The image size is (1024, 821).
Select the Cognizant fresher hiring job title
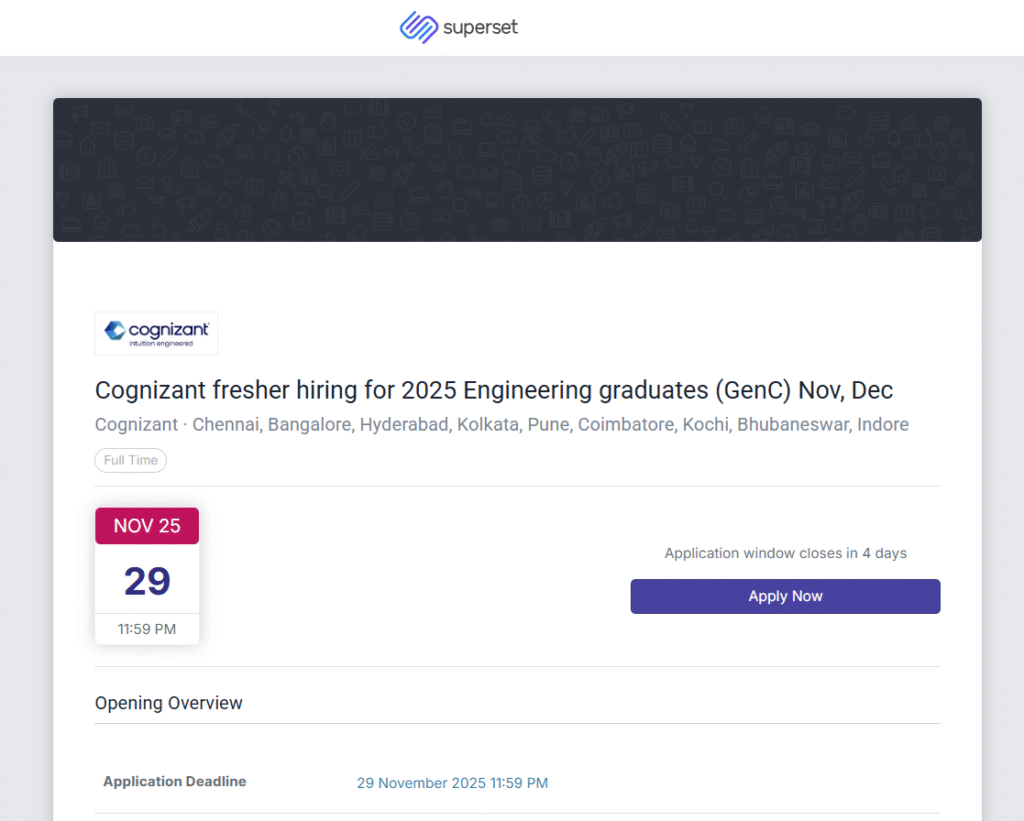point(494,390)
